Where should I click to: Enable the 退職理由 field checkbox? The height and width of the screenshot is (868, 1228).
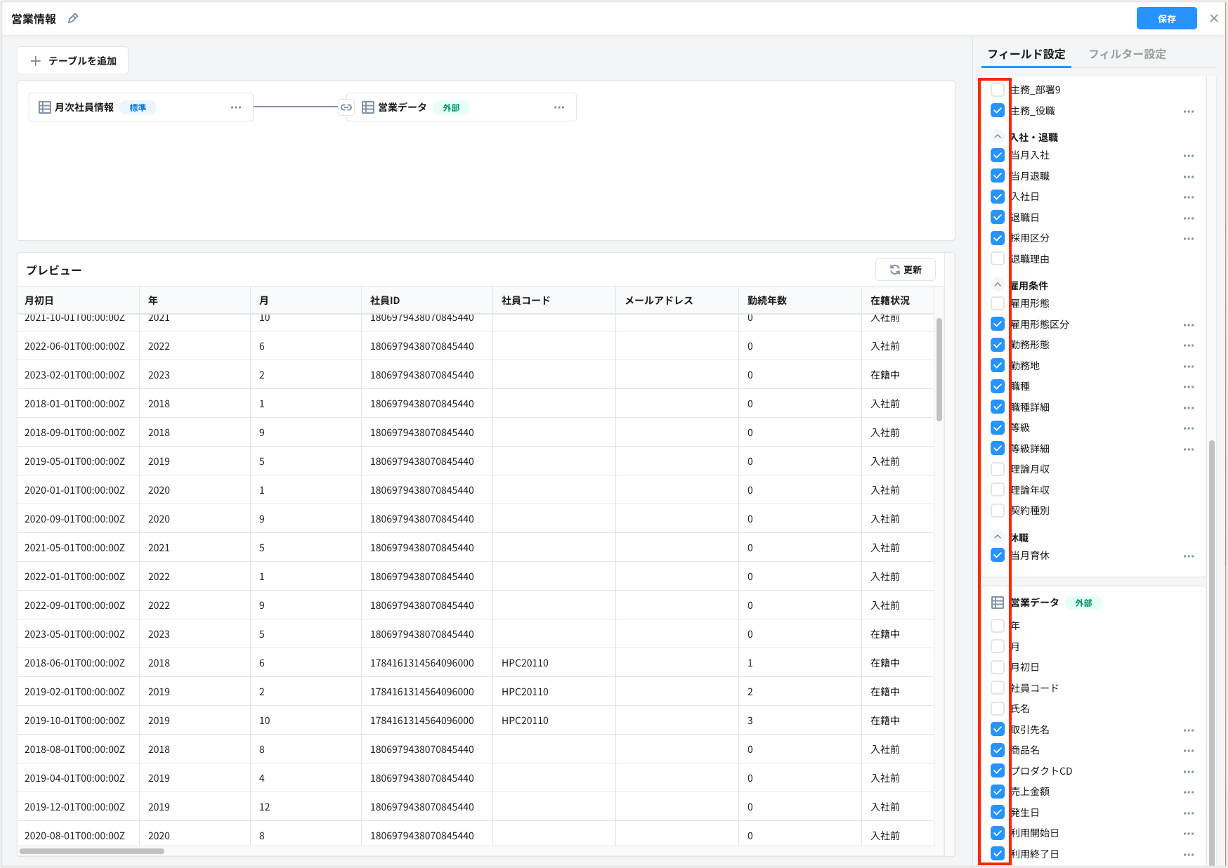coord(997,259)
